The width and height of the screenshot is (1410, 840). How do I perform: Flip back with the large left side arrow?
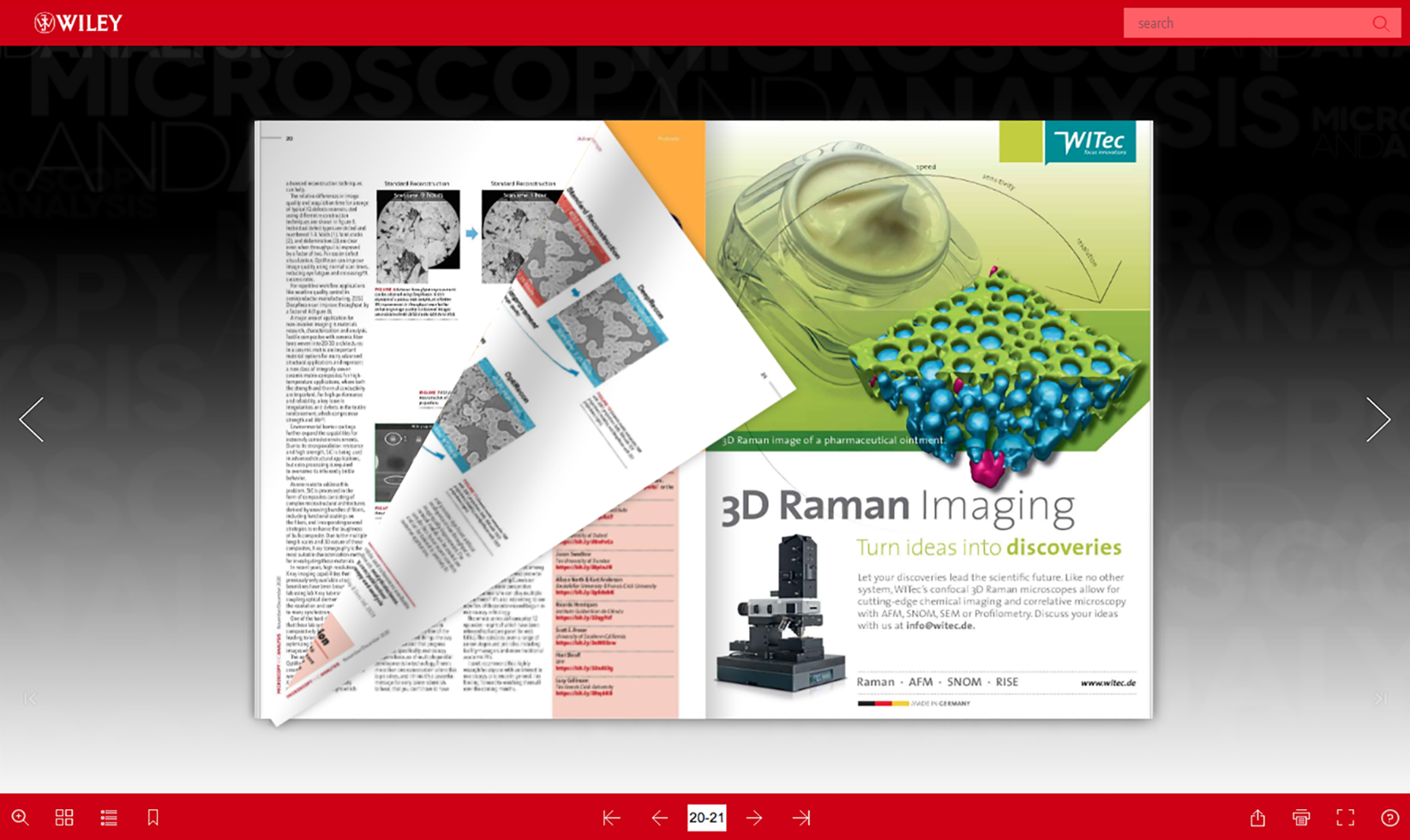[32, 420]
